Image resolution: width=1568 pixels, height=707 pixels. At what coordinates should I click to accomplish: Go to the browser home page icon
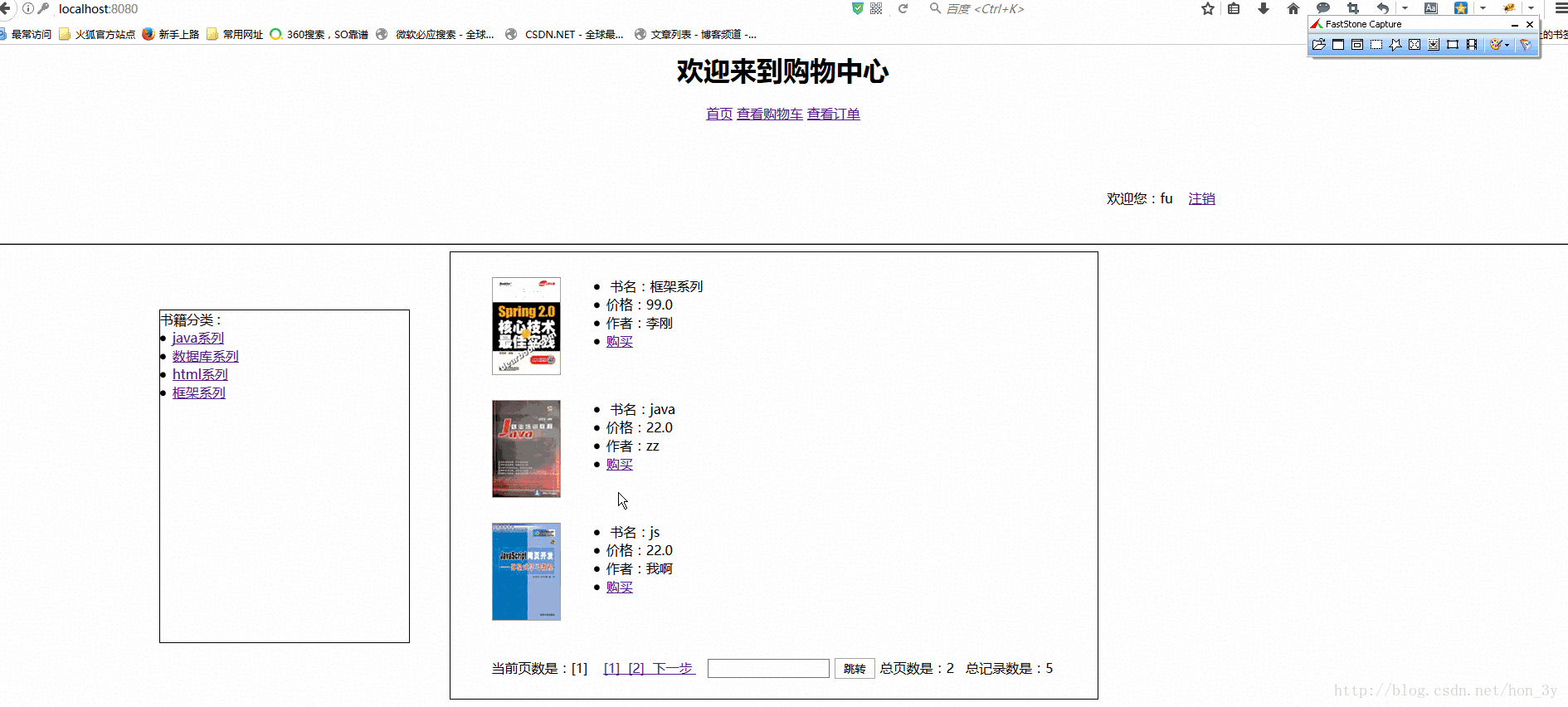[1293, 8]
